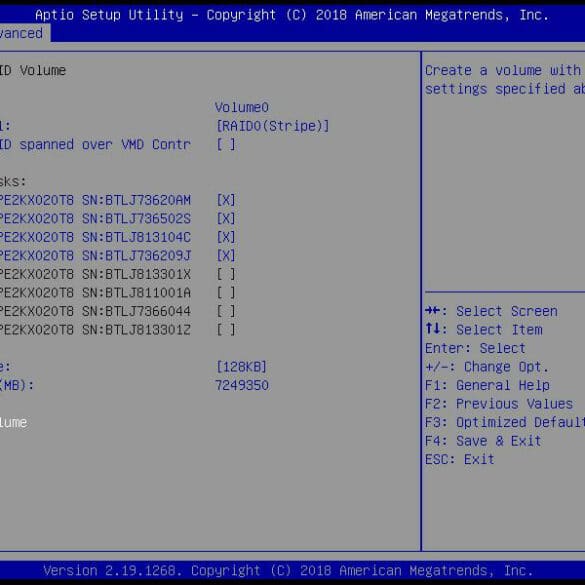Click the Version 2.19.1268 footer text
The width and height of the screenshot is (585, 585).
288,570
